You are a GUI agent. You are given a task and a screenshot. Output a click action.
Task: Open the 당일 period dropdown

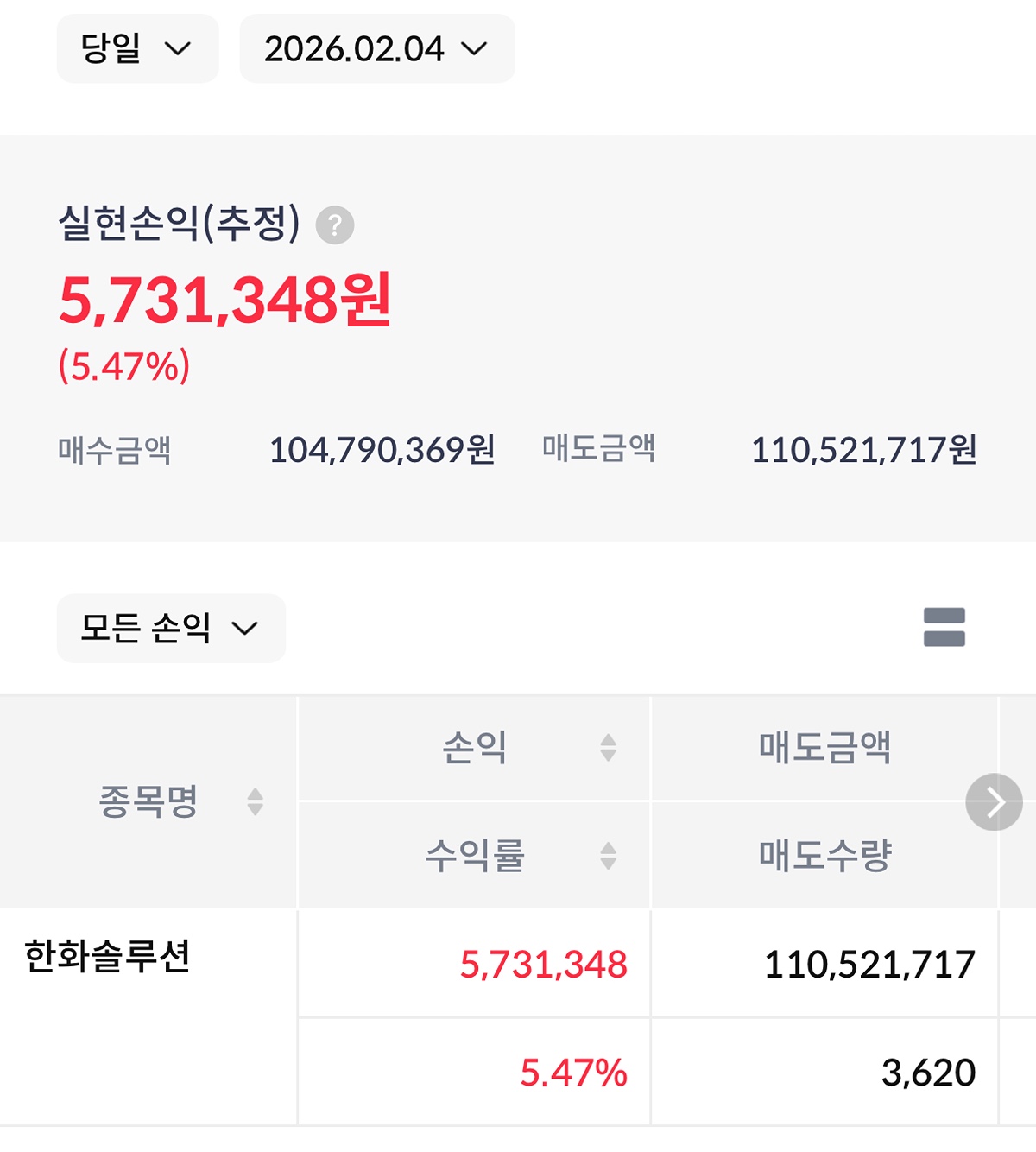click(x=137, y=49)
